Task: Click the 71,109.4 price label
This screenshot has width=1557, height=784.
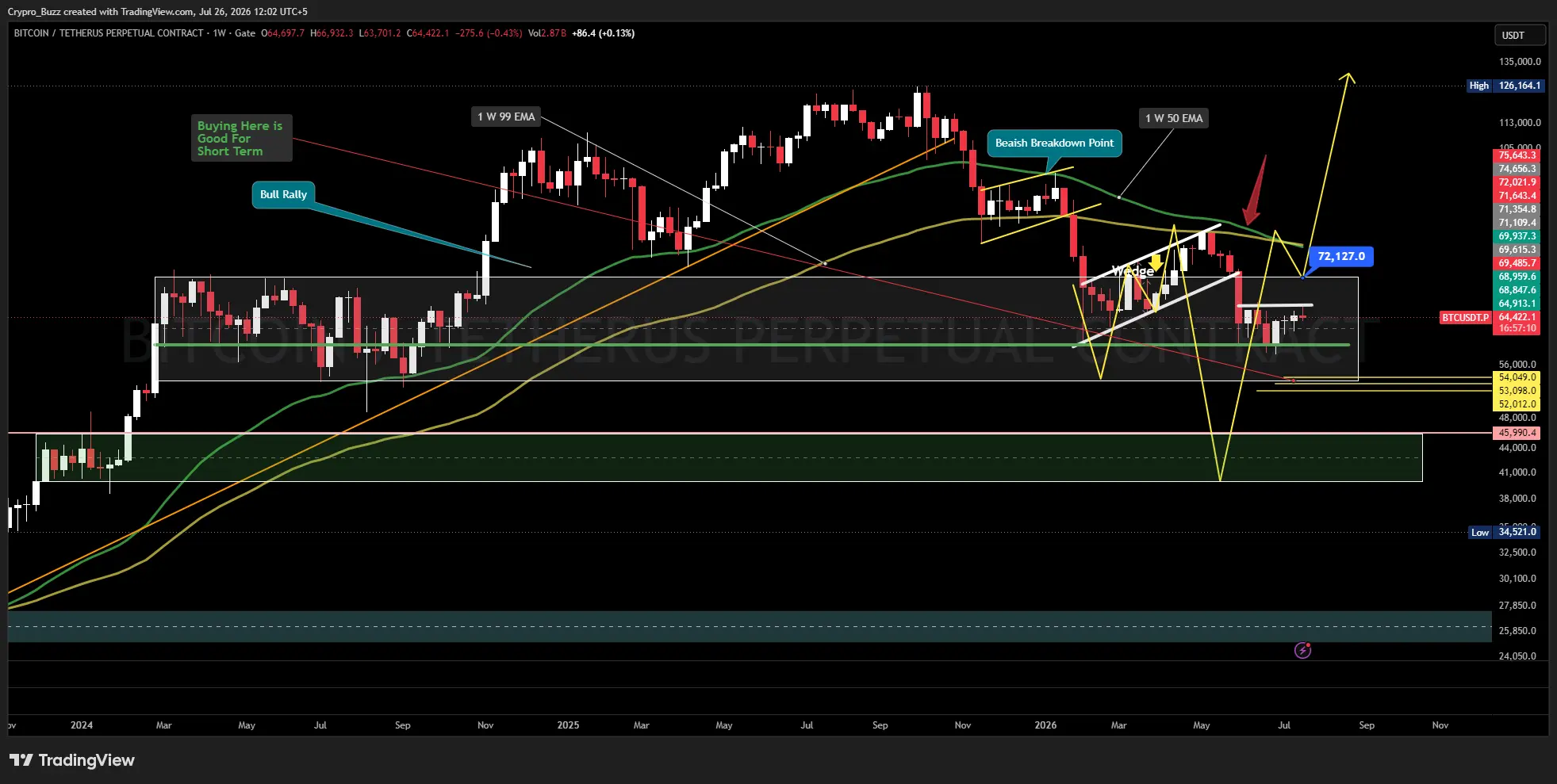Action: pyautogui.click(x=1517, y=223)
